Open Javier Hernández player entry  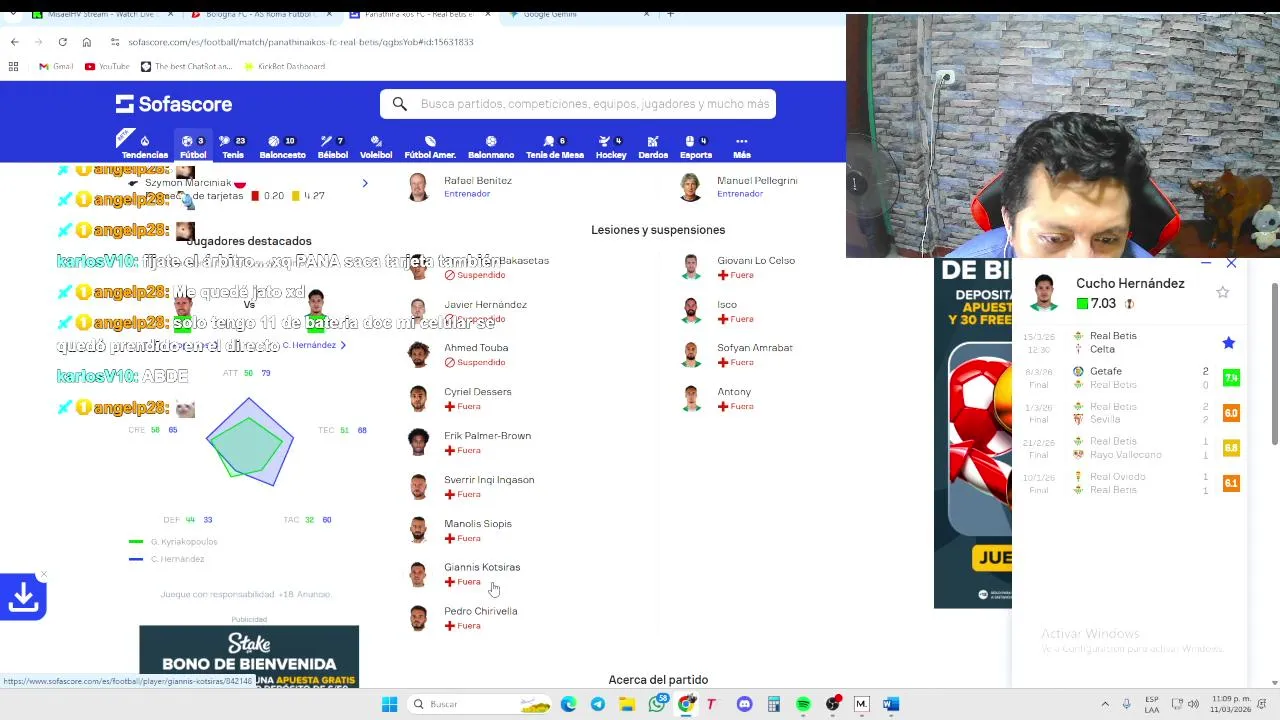[x=470, y=311]
